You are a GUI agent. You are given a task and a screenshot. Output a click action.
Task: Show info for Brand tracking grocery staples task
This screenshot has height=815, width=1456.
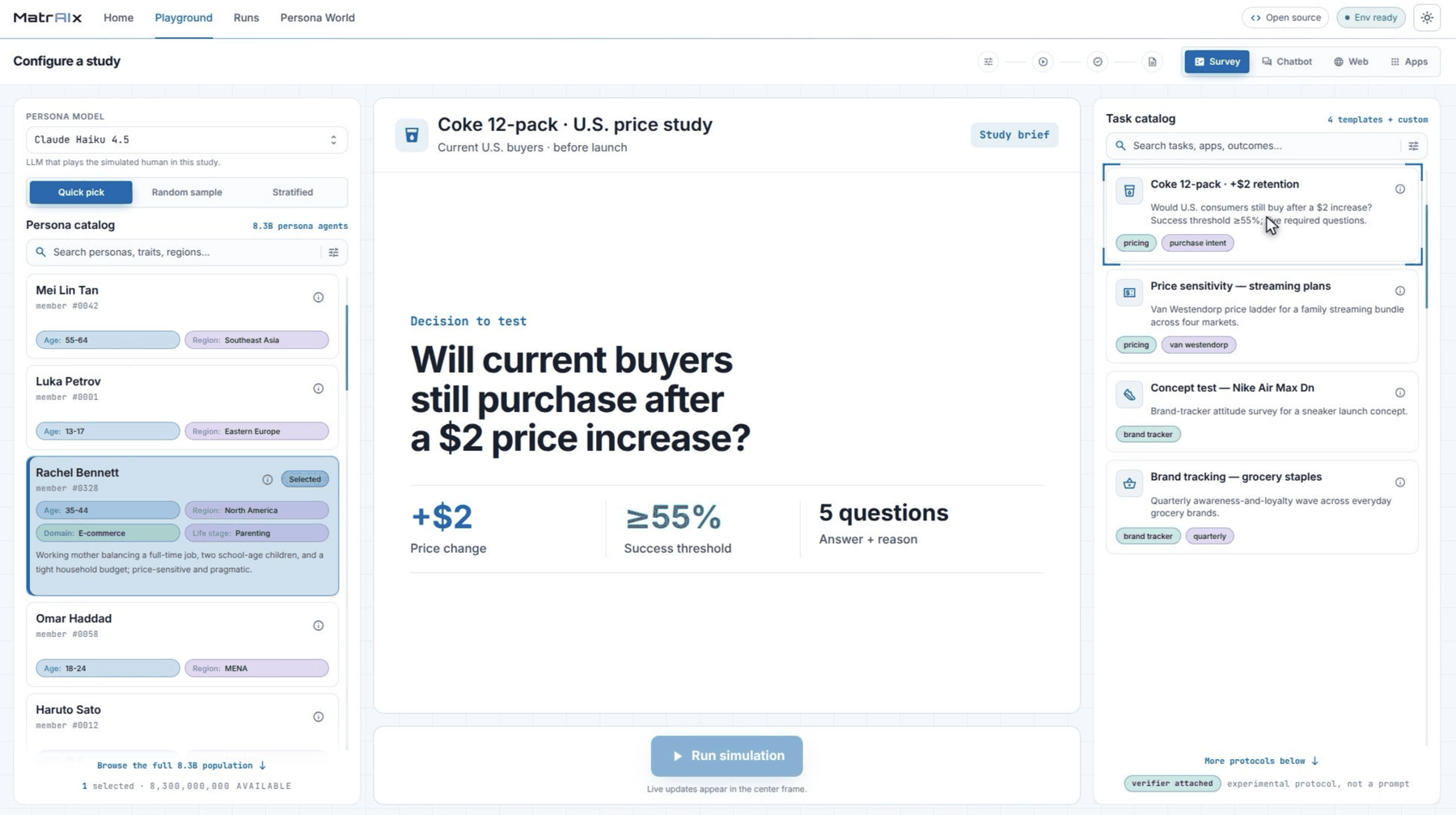pos(1399,482)
